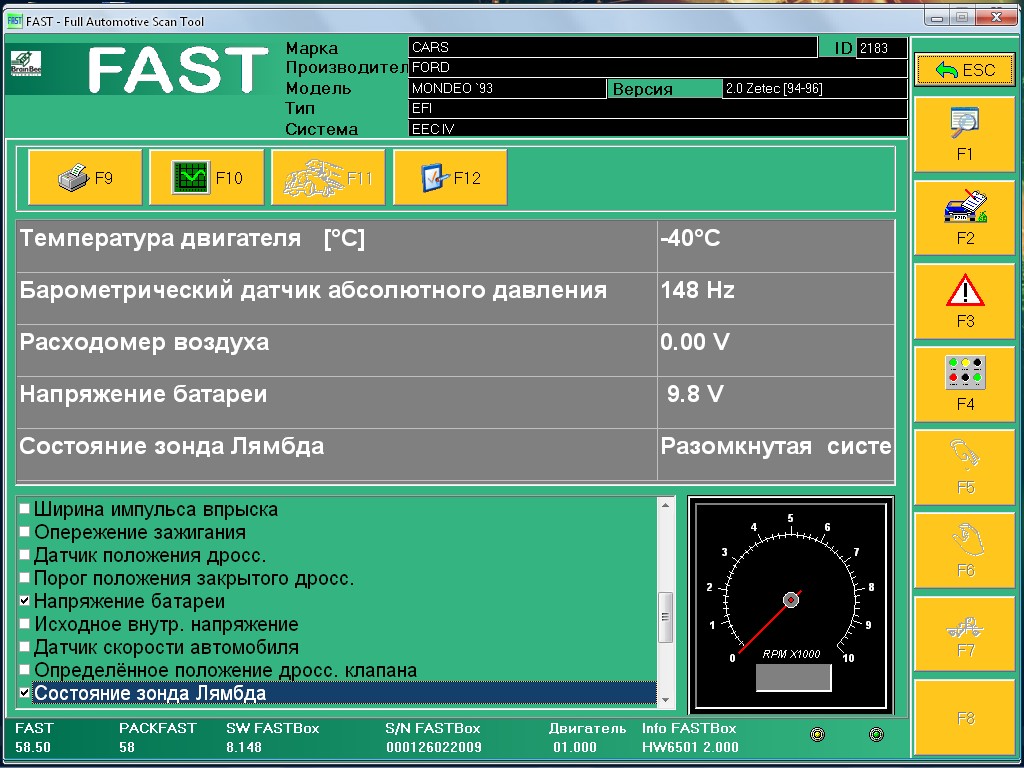
Task: Click the Марка field showing CARS
Action: click(613, 47)
